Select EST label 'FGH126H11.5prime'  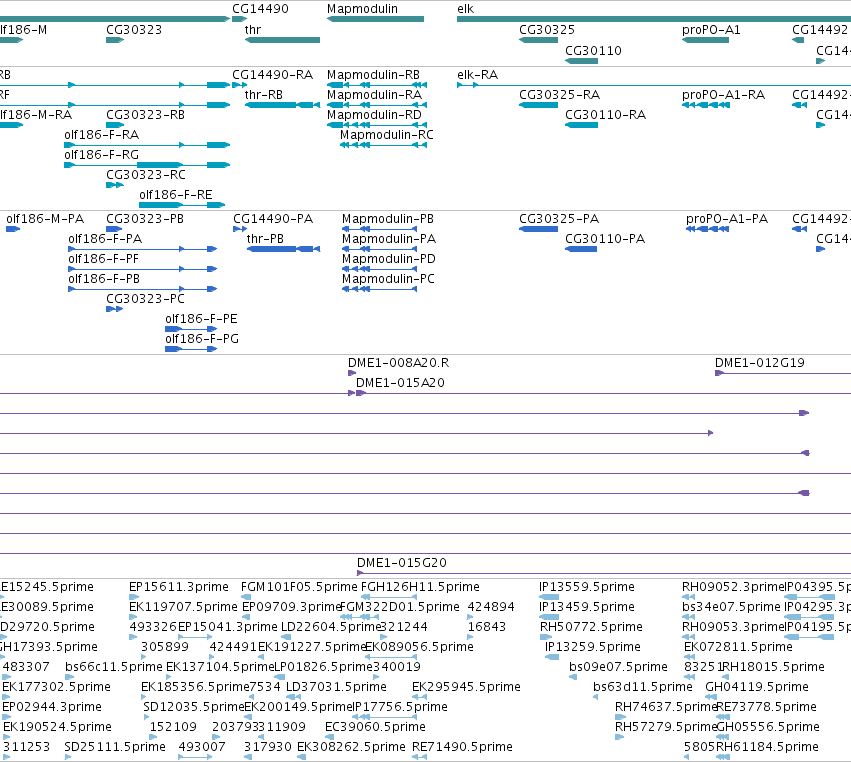coord(420,587)
